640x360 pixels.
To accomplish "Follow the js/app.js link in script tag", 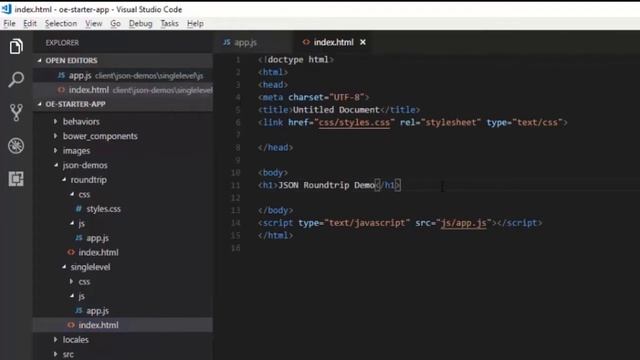I will pos(463,223).
